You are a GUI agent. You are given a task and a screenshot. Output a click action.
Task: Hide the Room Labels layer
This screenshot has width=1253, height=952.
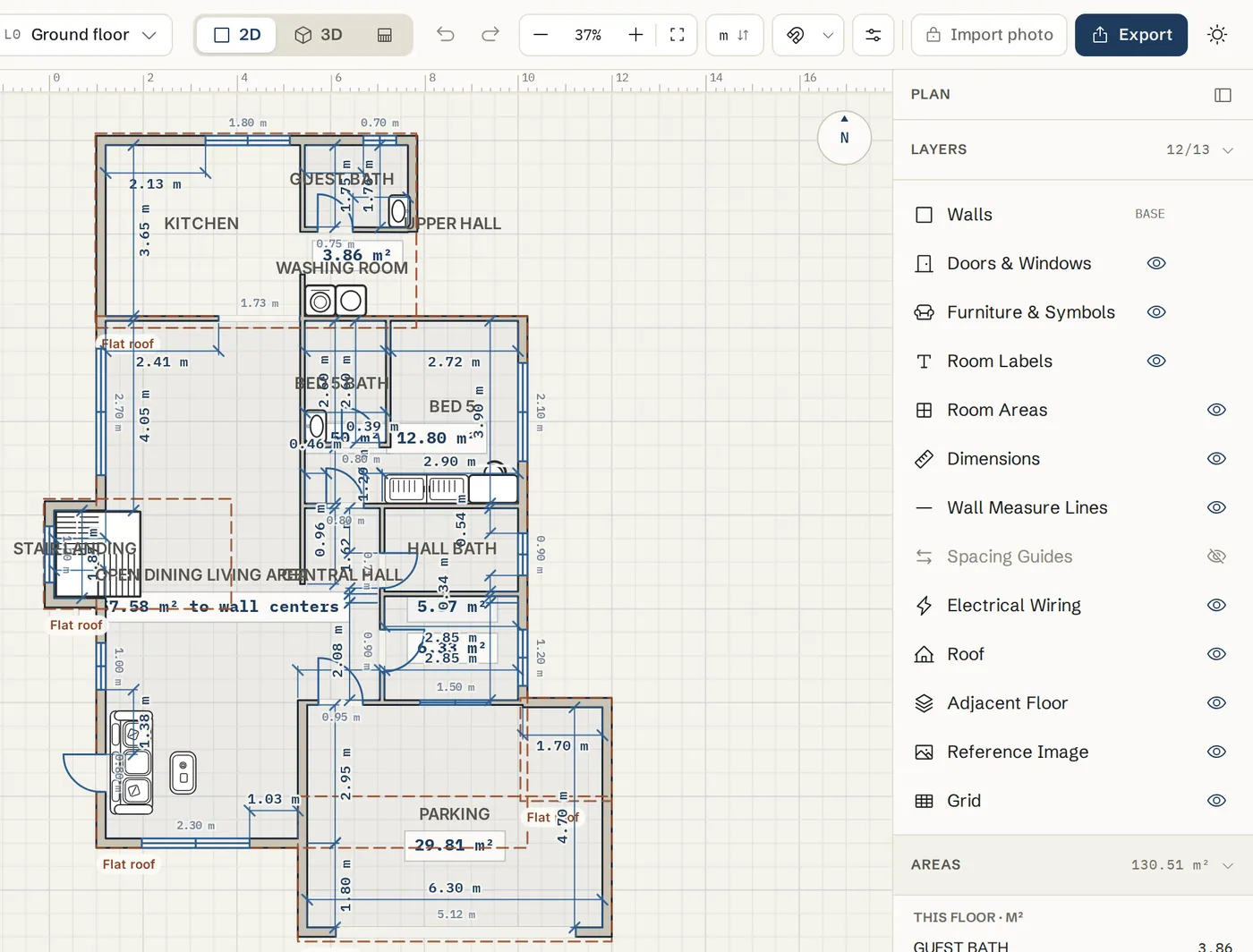tap(1156, 361)
